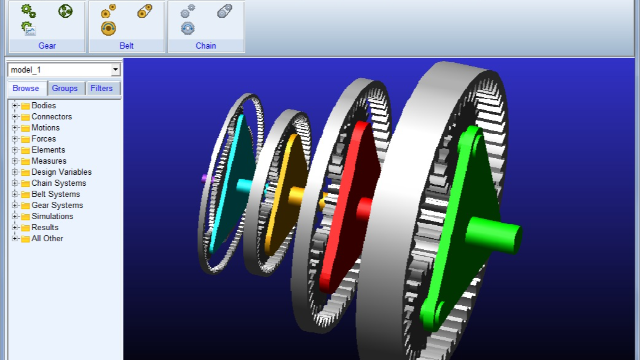This screenshot has height=360, width=640.
Task: Expand the Design Variables folder
Action: pos(15,172)
